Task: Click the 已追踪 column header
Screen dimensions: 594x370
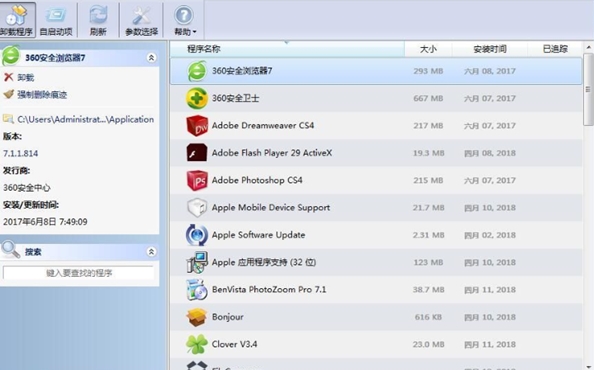Action: click(555, 49)
